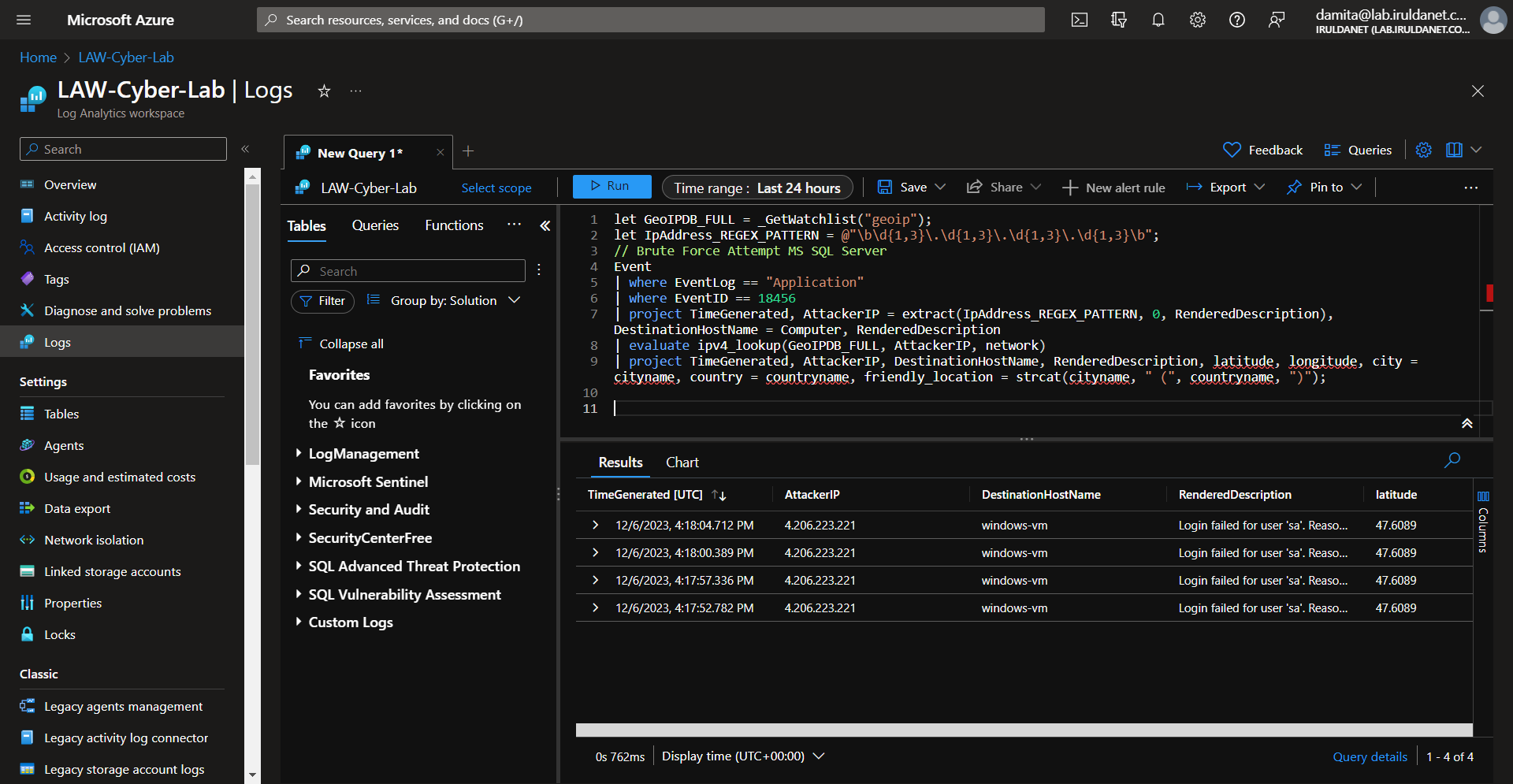Close the Logs blade with the X
The height and width of the screenshot is (784, 1513).
click(x=1478, y=91)
